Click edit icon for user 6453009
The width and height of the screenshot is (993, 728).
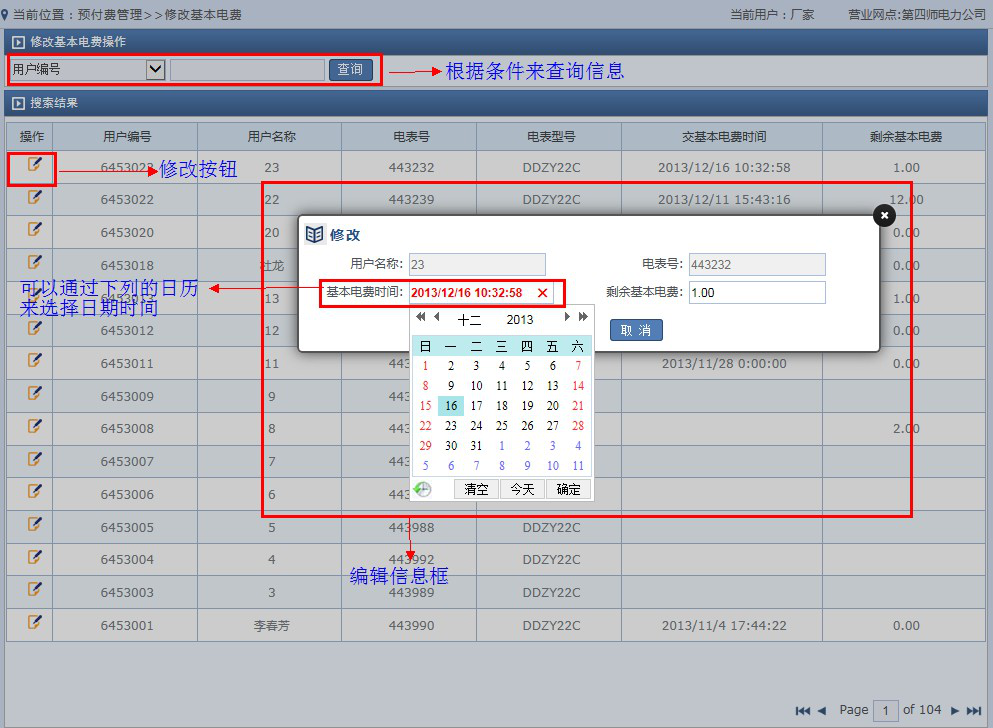(34, 394)
